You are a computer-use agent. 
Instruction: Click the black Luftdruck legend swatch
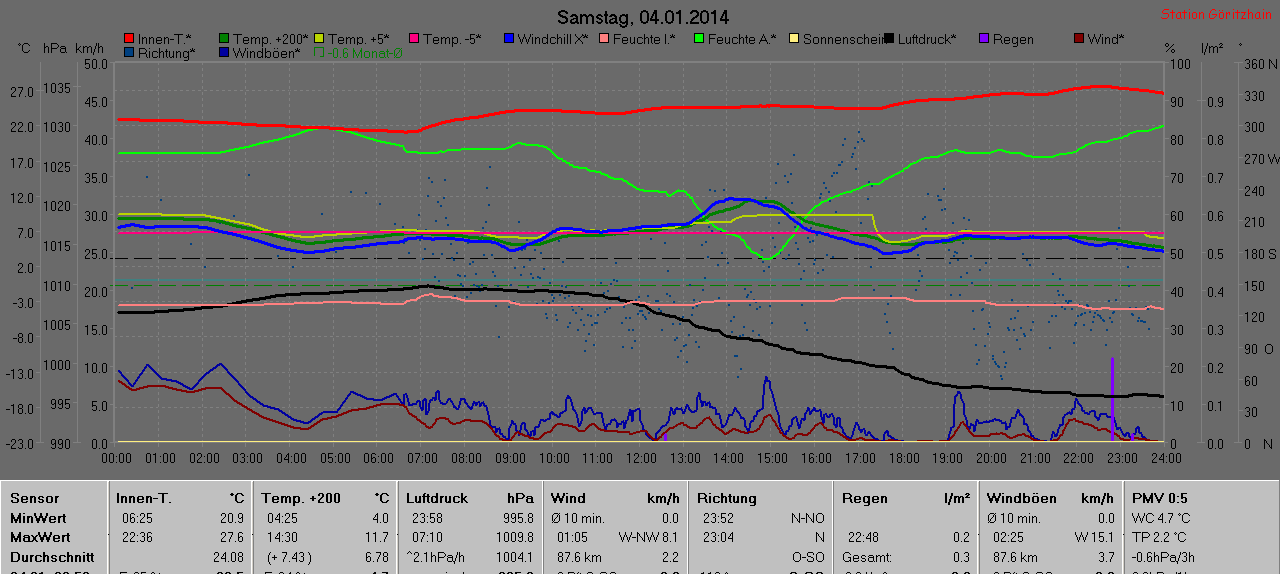888,39
